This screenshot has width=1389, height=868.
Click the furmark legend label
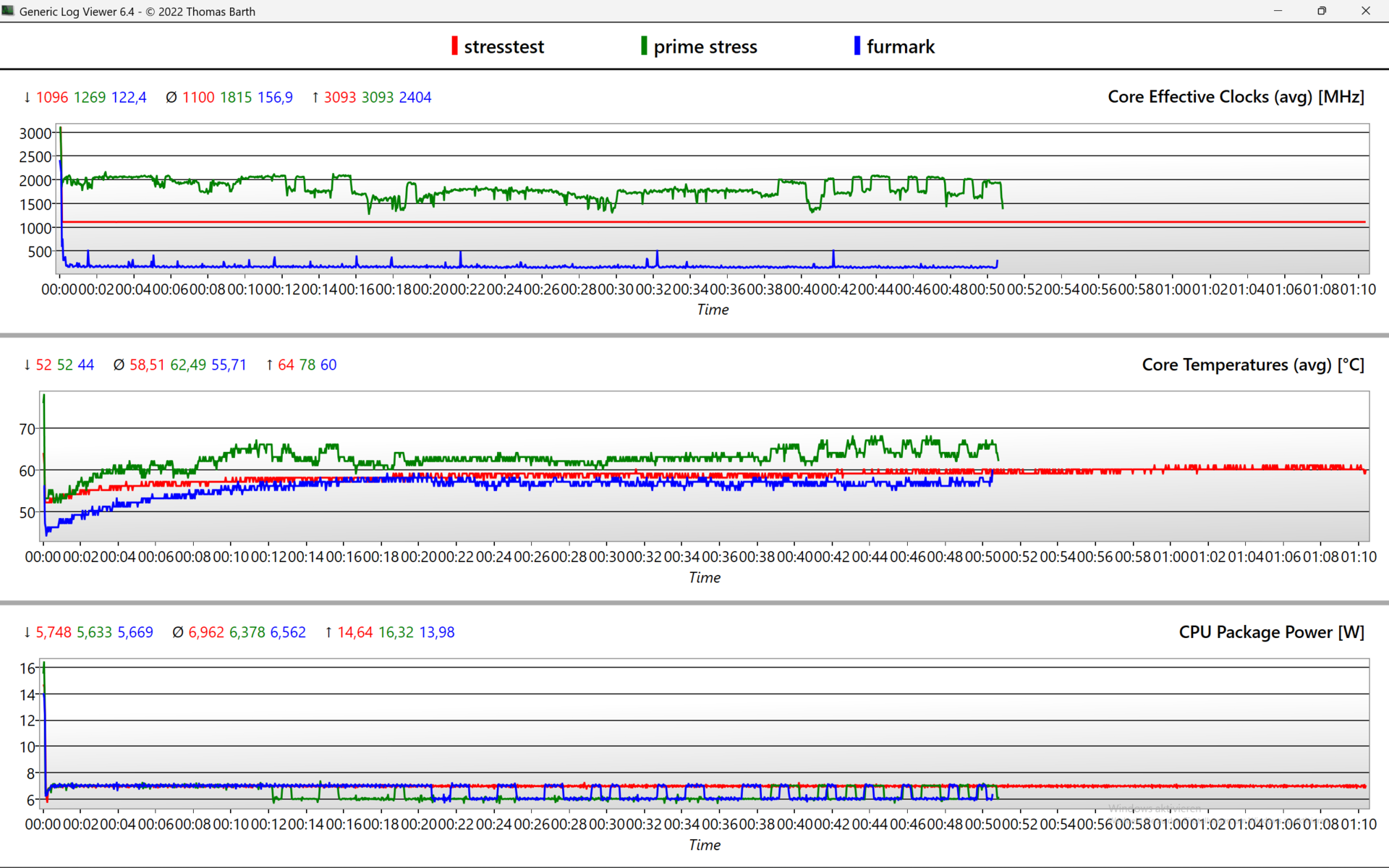click(x=900, y=47)
